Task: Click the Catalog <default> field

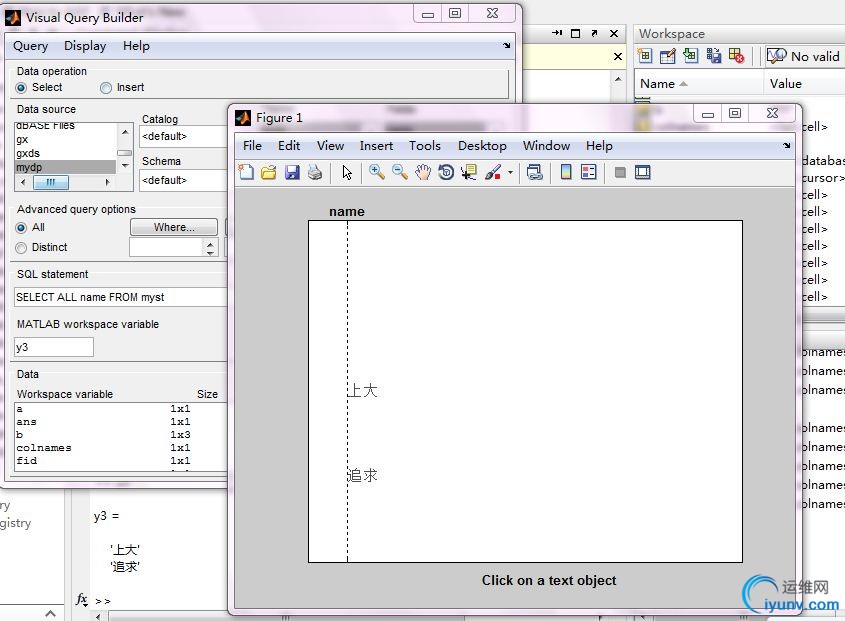Action: pos(183,136)
